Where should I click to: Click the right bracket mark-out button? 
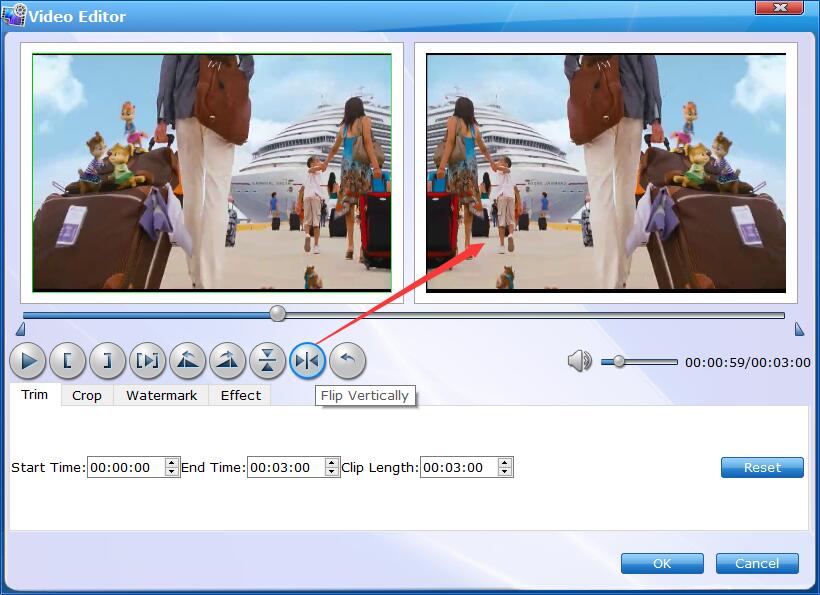point(108,360)
